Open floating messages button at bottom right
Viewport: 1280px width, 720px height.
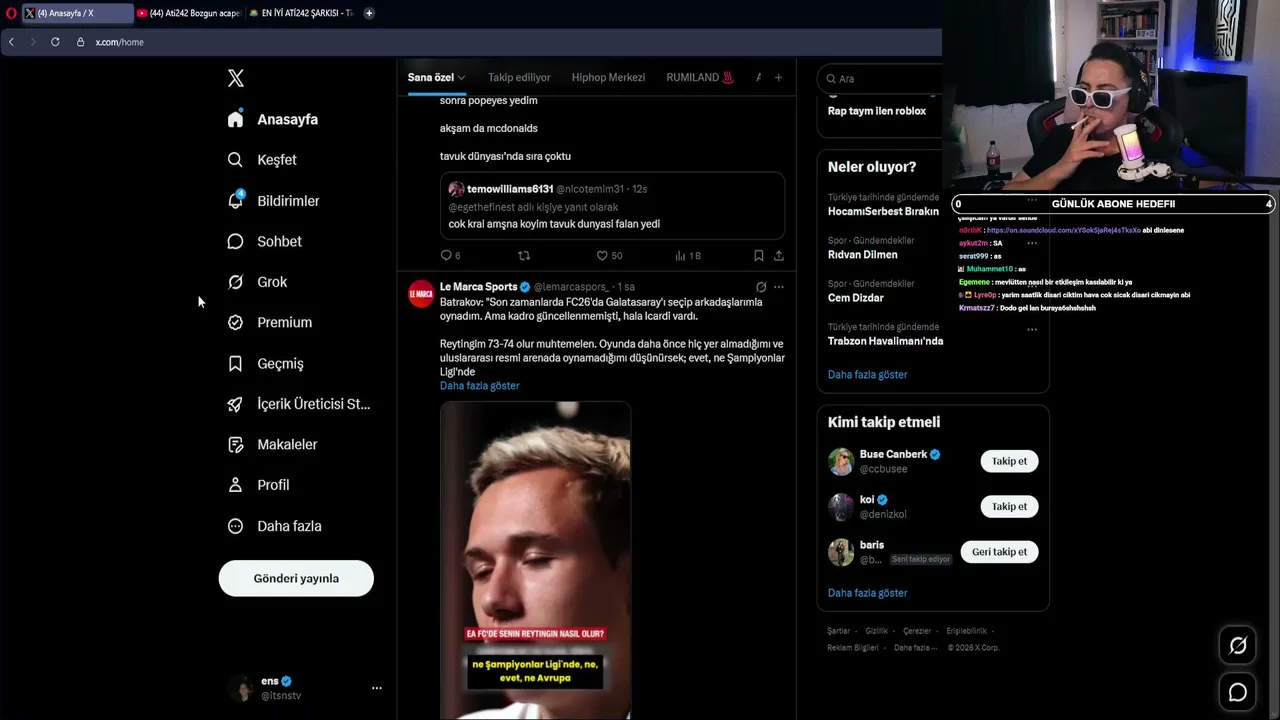[1238, 692]
